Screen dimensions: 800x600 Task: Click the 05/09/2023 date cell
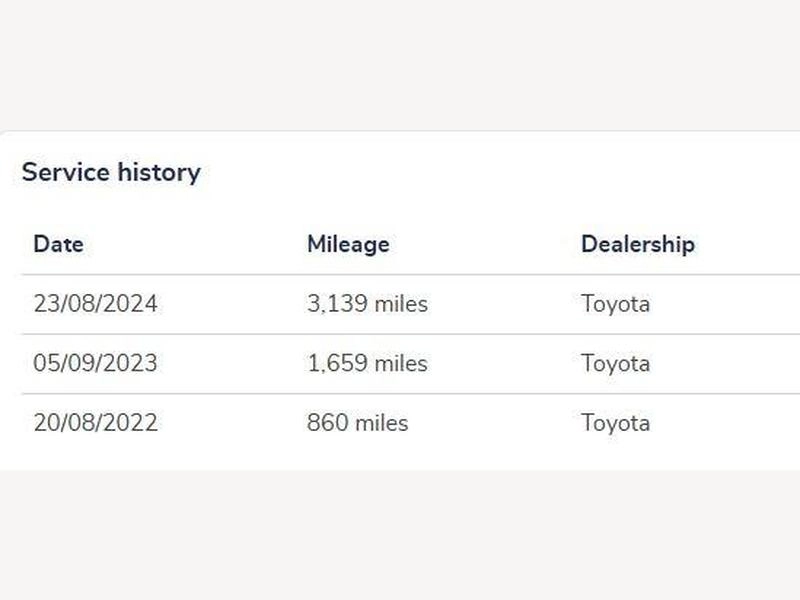coord(95,363)
